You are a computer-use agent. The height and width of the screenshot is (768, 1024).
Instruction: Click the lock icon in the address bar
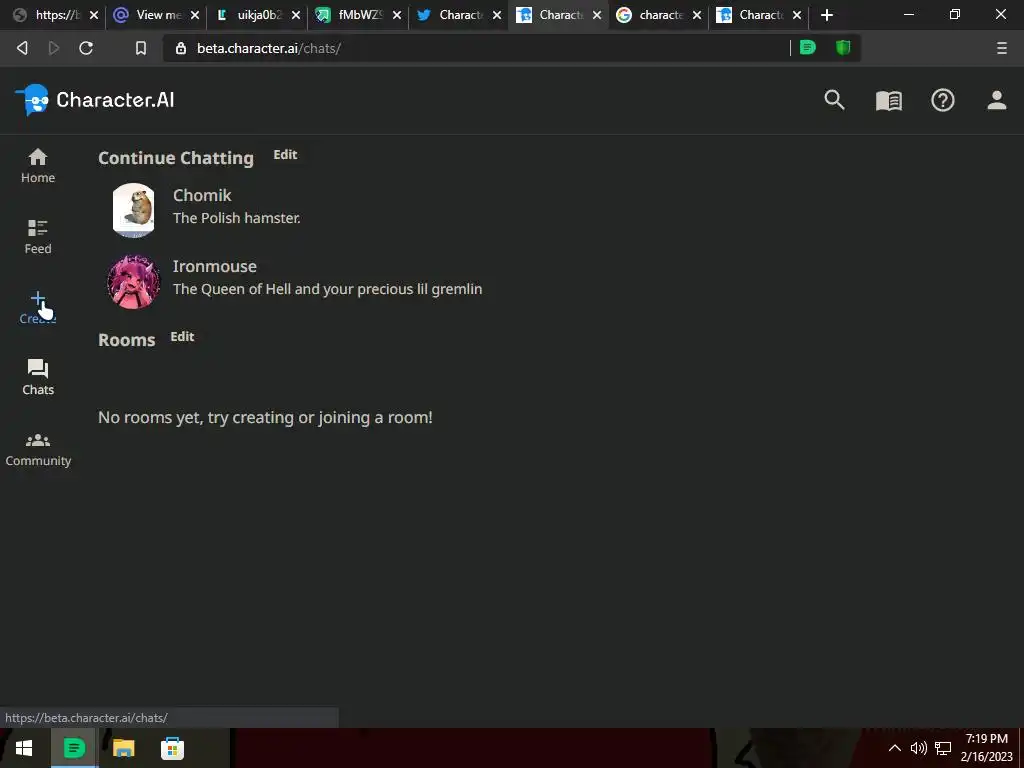click(181, 48)
